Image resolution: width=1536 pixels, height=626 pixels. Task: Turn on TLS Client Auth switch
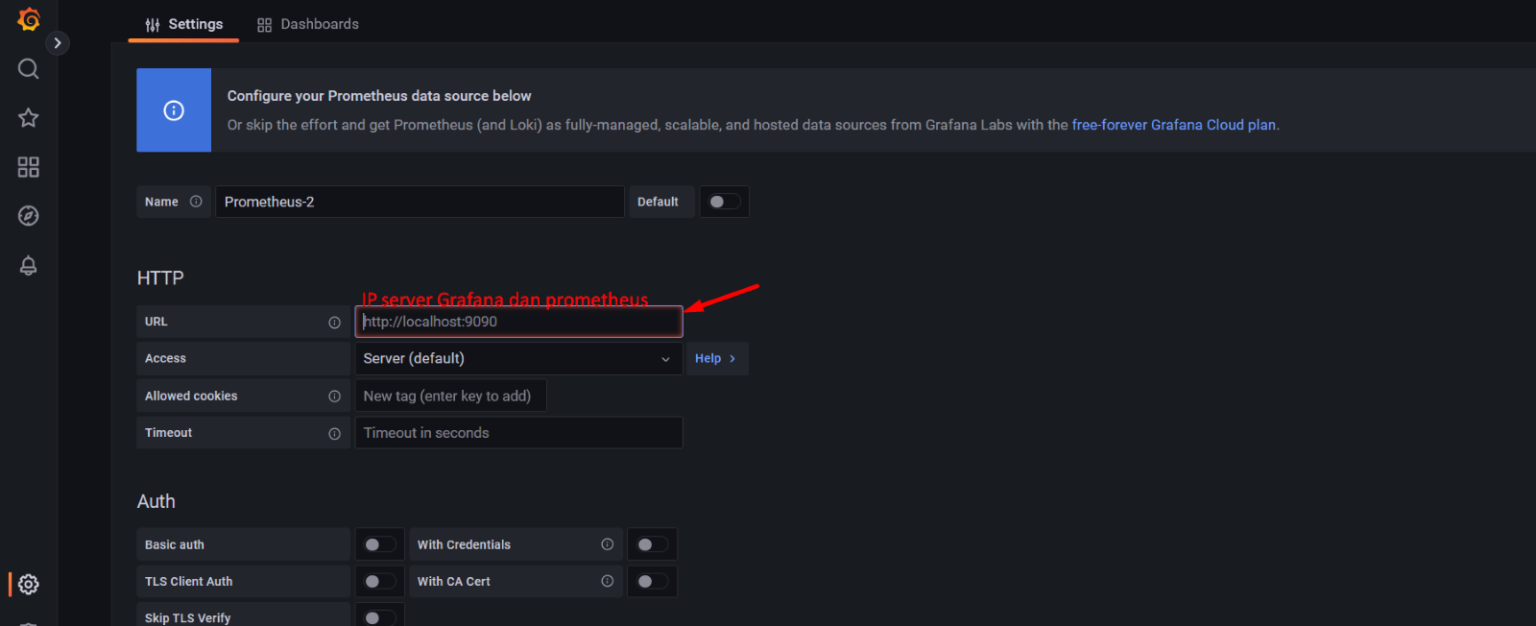(379, 581)
